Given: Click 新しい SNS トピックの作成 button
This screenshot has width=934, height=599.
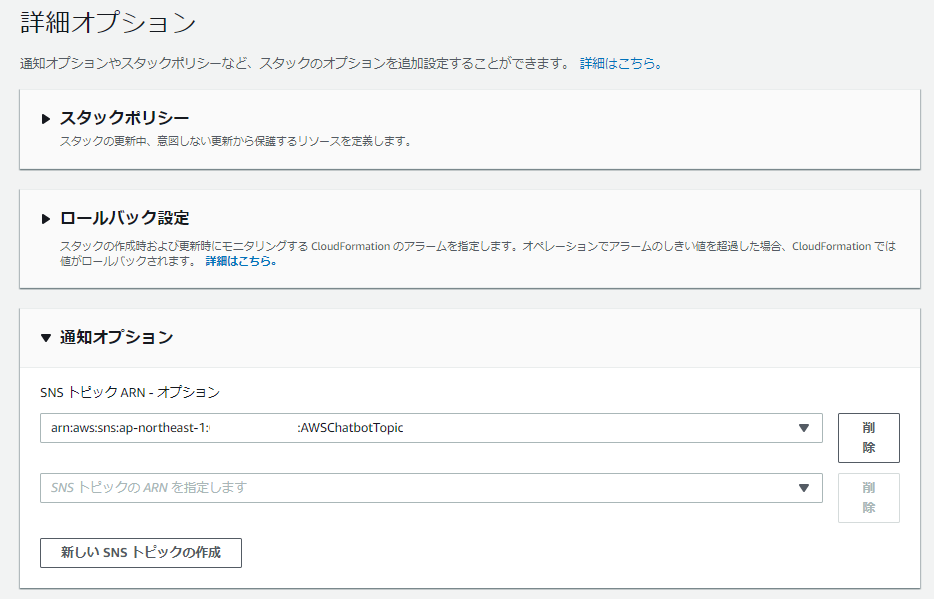Looking at the screenshot, I should click(x=141, y=552).
